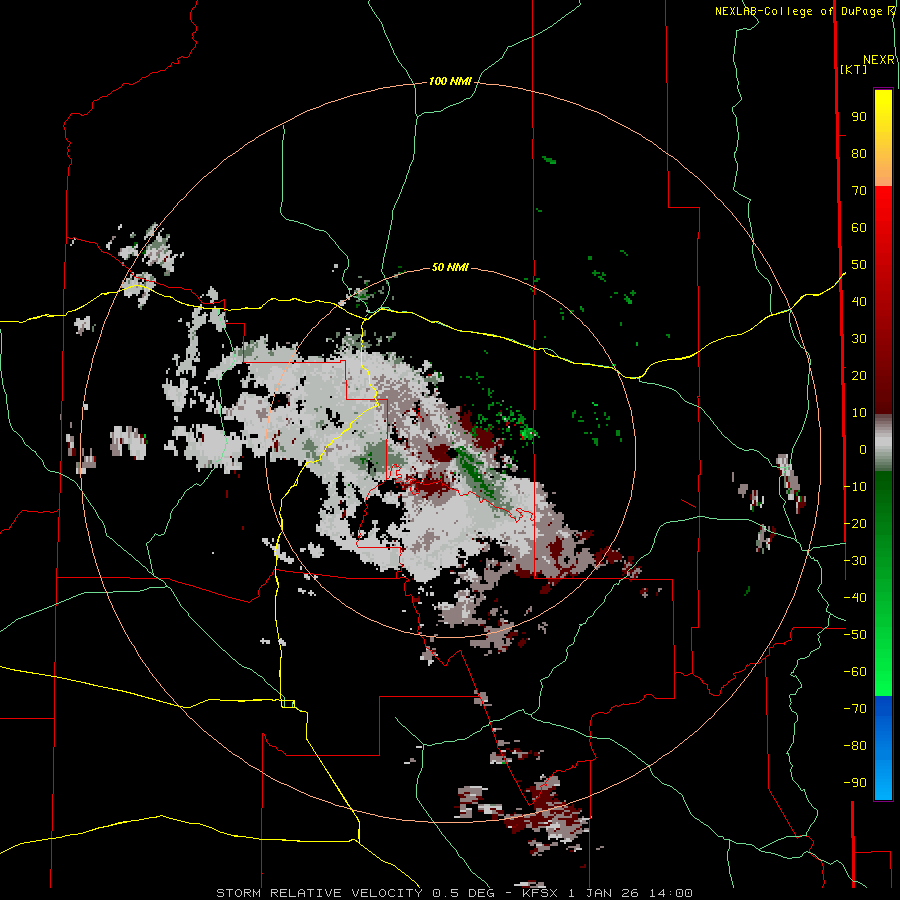The width and height of the screenshot is (900, 900).
Task: Click the "14:00" time stamp
Action: pyautogui.click(x=670, y=893)
